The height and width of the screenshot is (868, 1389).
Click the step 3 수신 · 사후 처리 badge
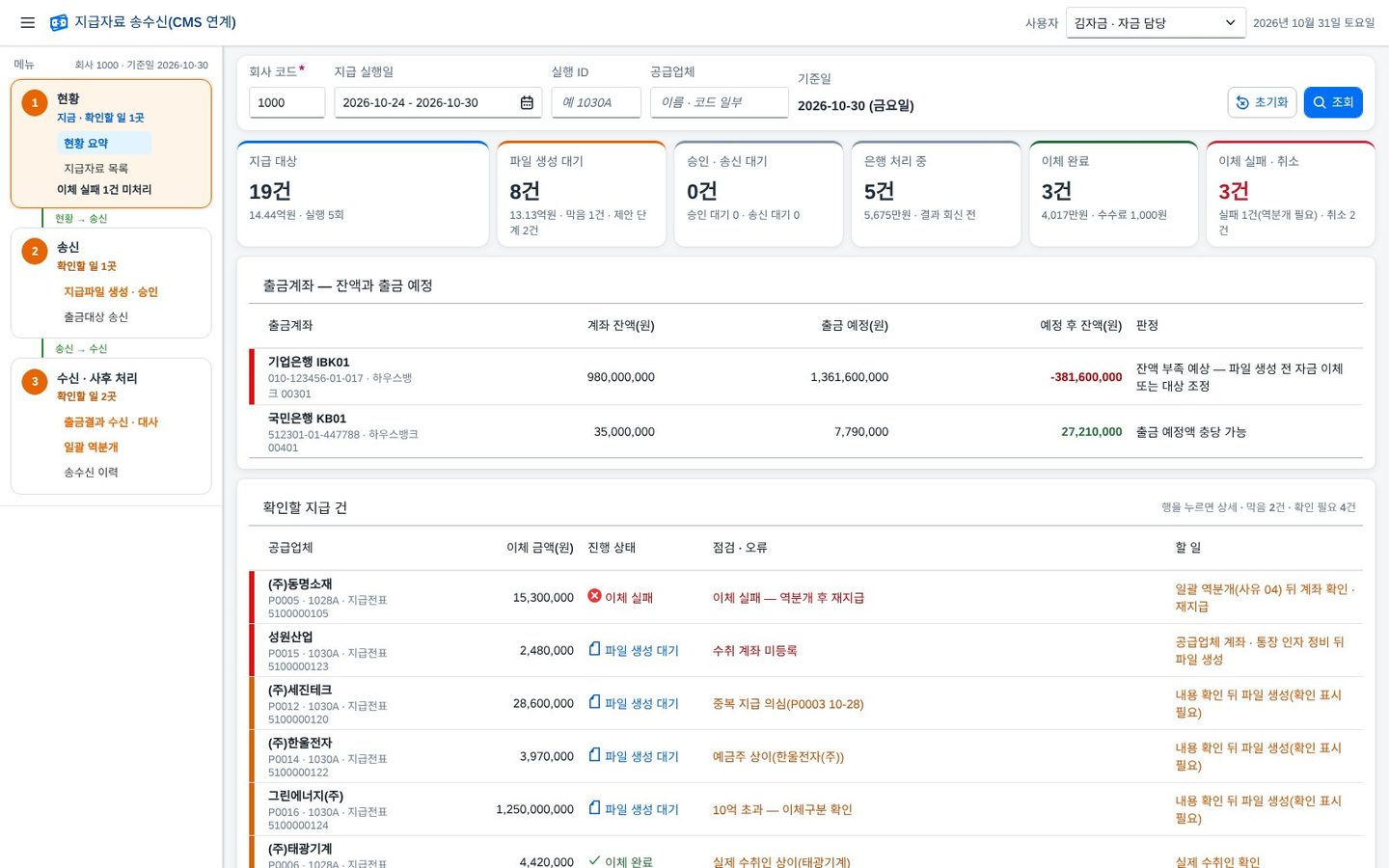tap(35, 382)
